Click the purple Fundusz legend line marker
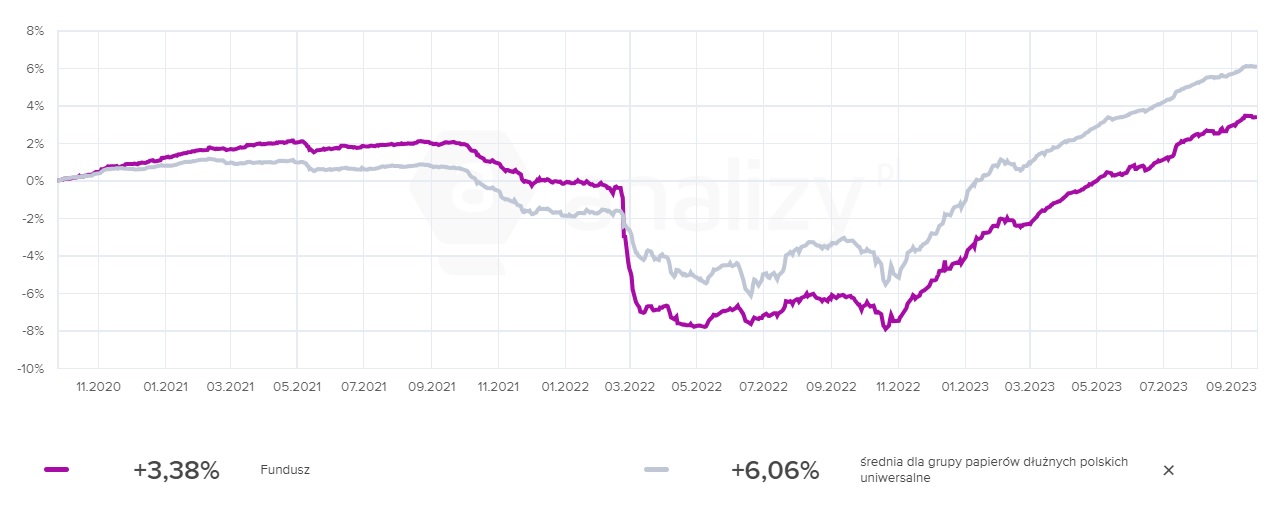The image size is (1285, 505). [x=57, y=470]
